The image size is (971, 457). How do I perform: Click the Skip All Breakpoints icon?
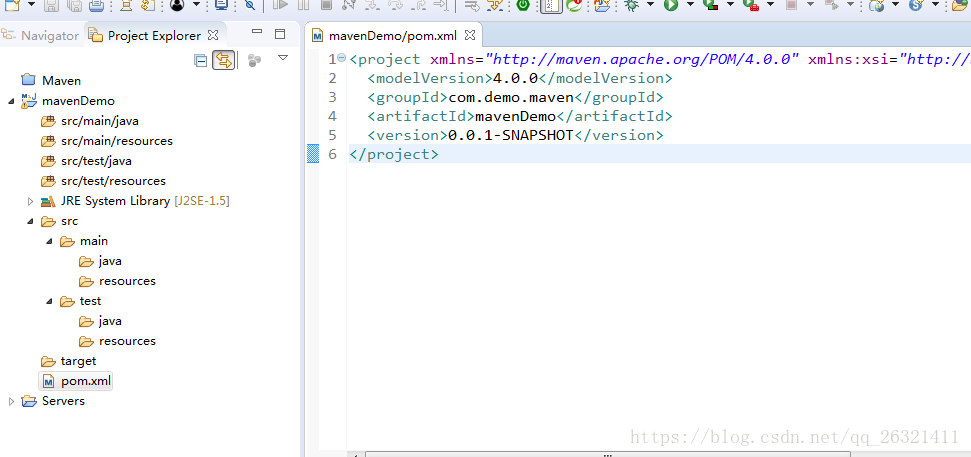[x=250, y=5]
